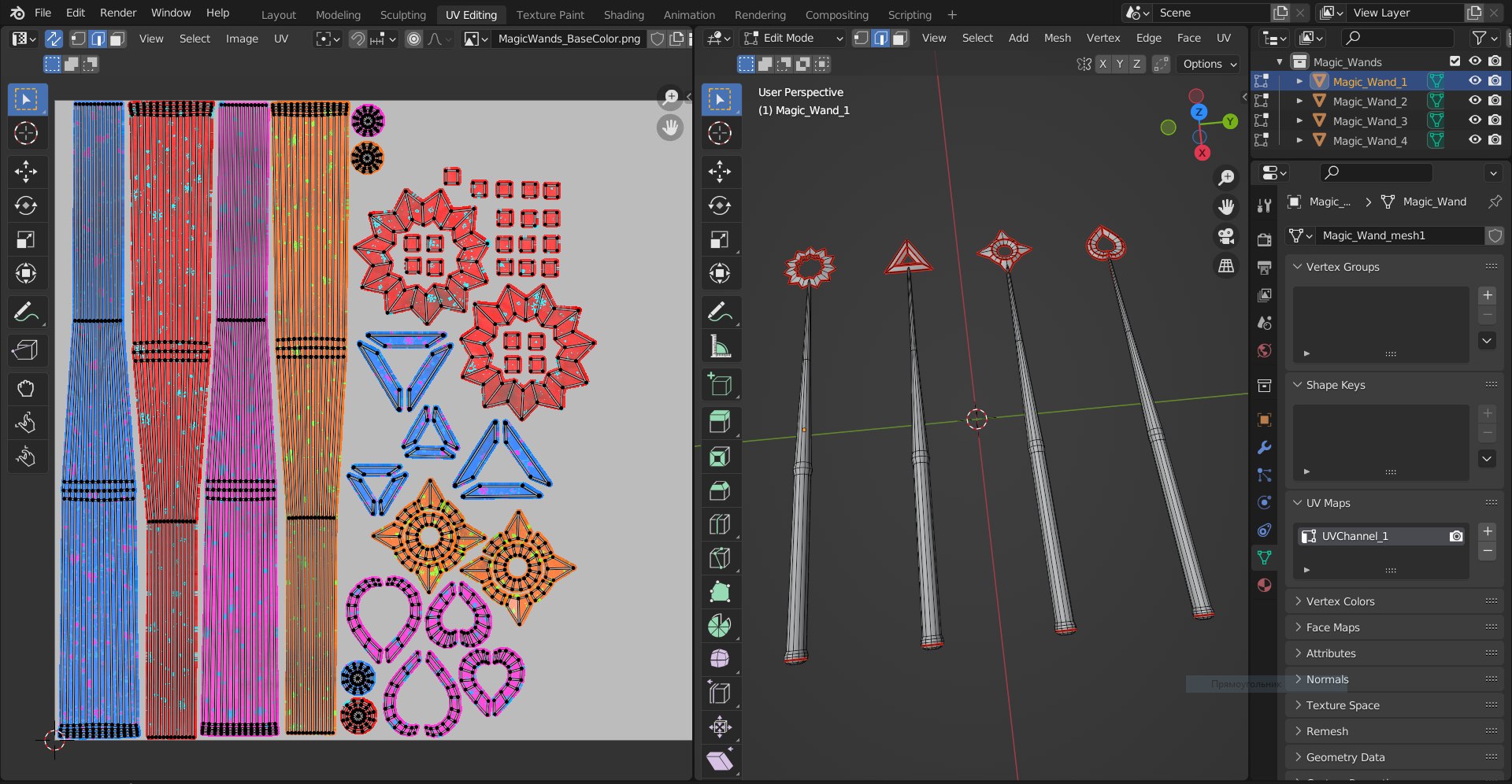This screenshot has height=784, width=1512.
Task: Select the Scale tool in UV editor
Action: pyautogui.click(x=26, y=239)
